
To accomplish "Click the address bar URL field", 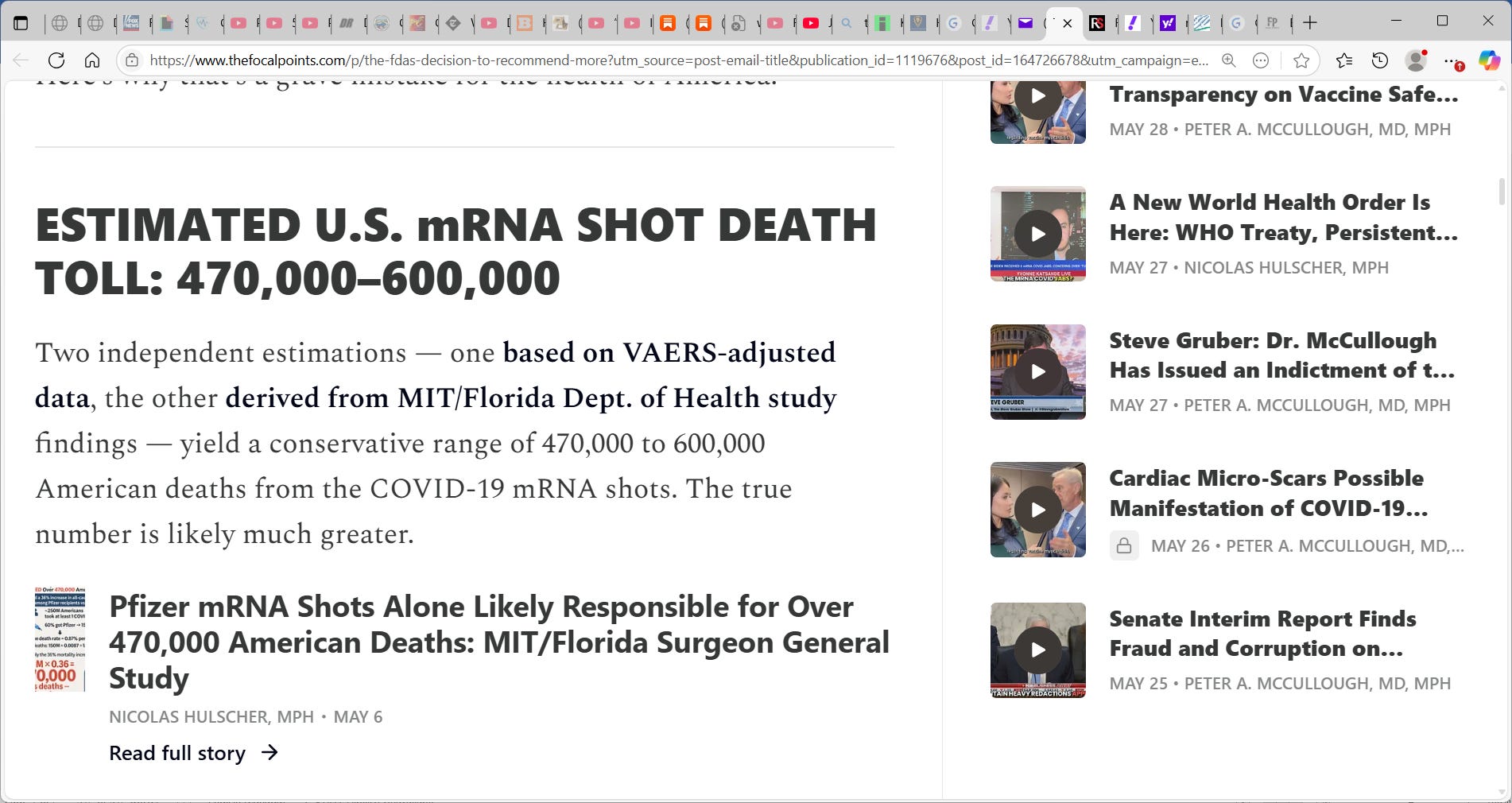I will (x=679, y=60).
